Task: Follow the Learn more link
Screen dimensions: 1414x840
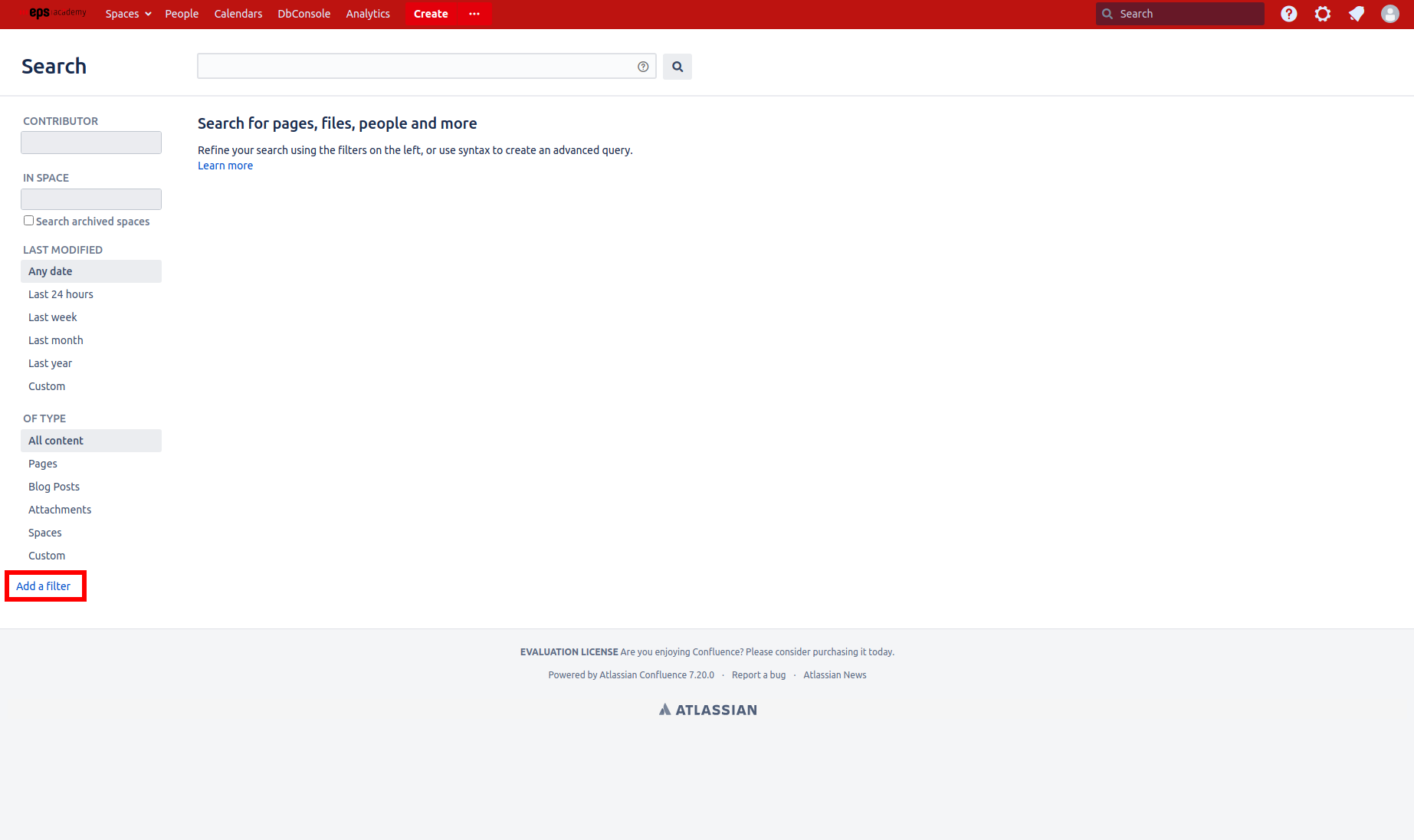Action: click(225, 166)
